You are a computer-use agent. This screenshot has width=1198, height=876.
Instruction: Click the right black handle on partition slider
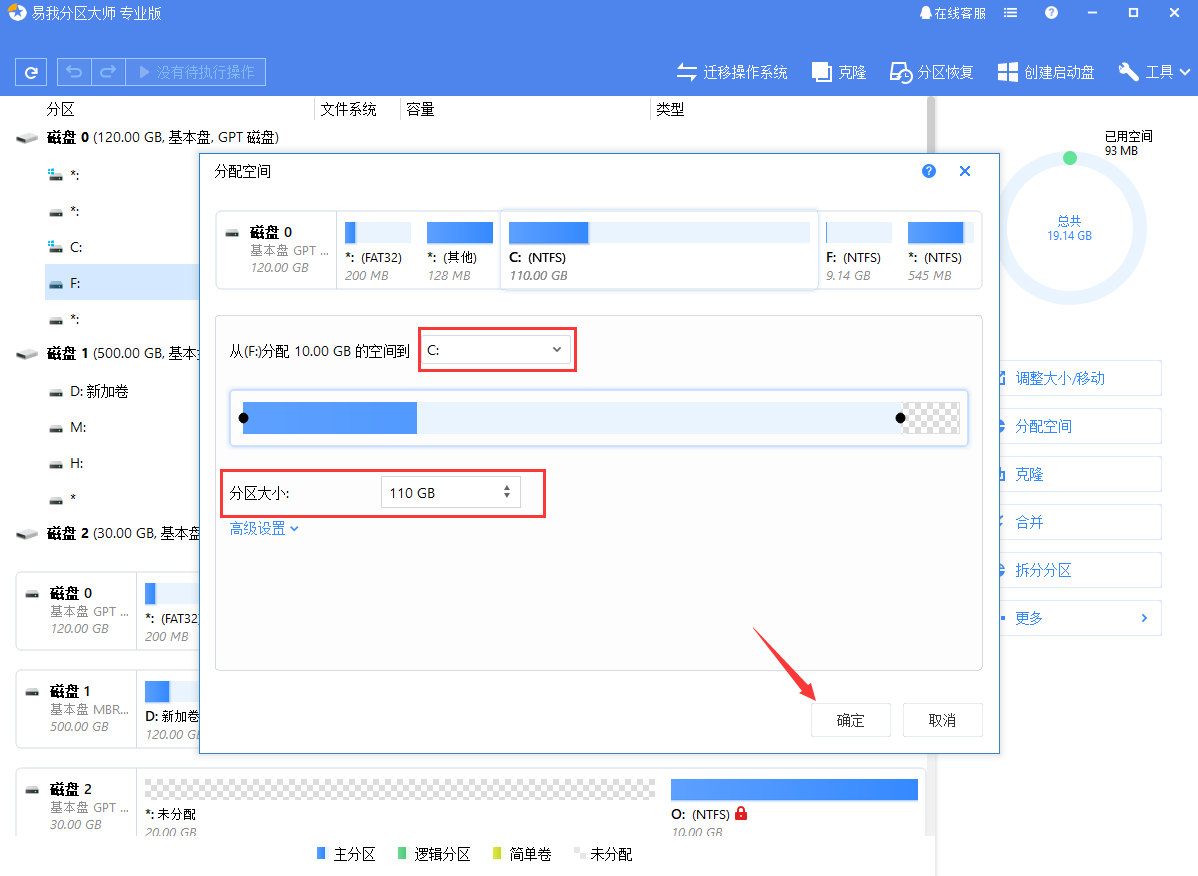tap(901, 418)
